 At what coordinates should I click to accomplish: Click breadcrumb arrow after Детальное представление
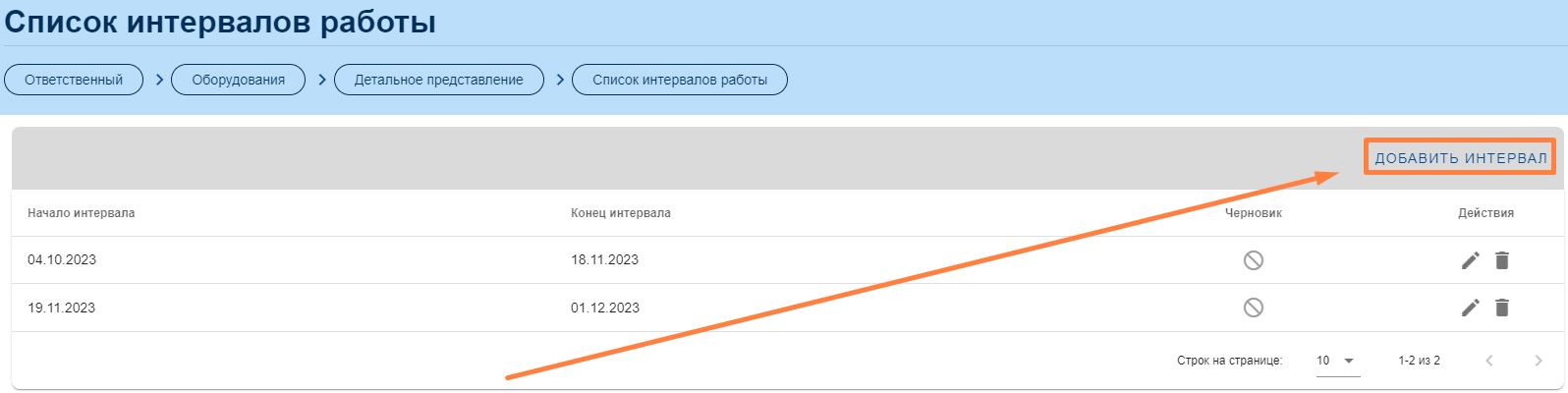click(x=560, y=80)
